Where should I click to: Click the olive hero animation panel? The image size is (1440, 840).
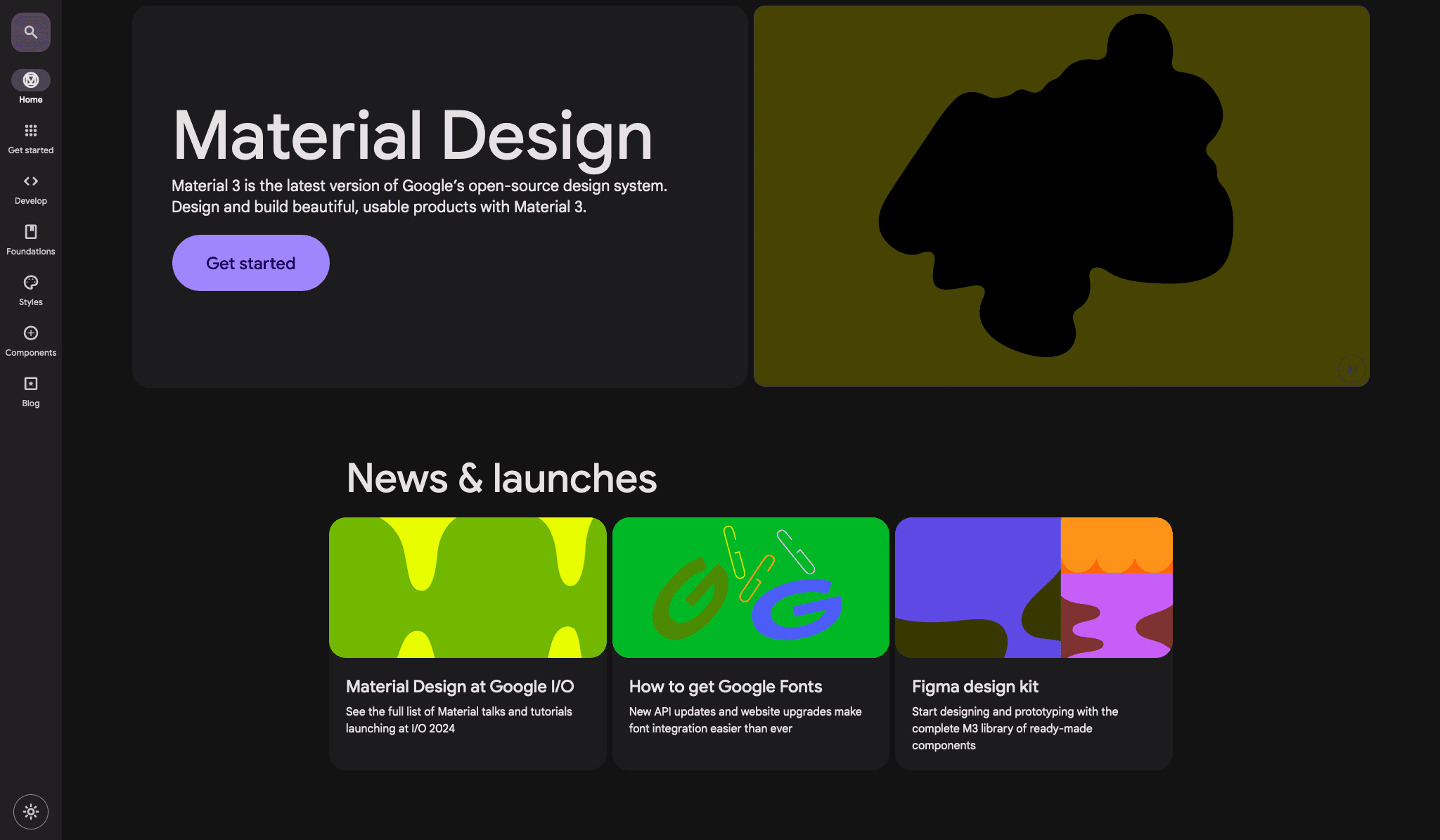pos(1061,196)
